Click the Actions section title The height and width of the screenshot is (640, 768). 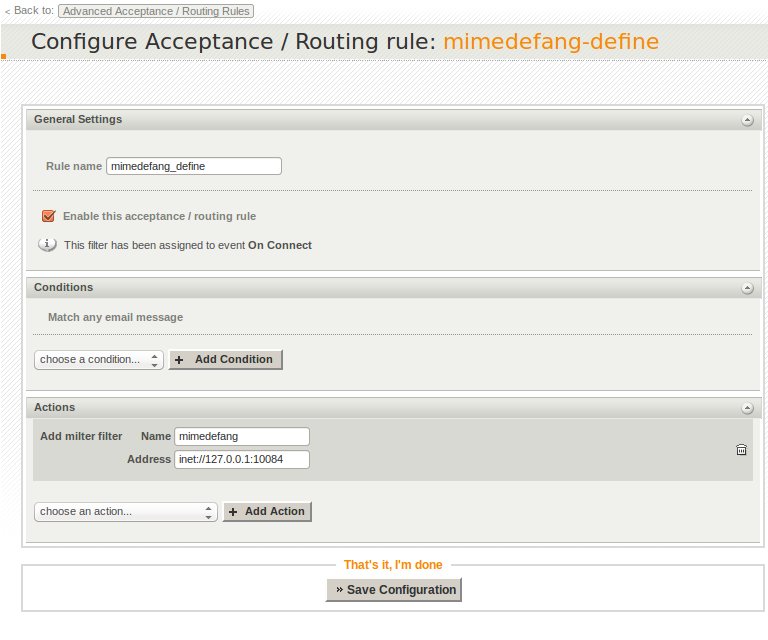pos(54,407)
